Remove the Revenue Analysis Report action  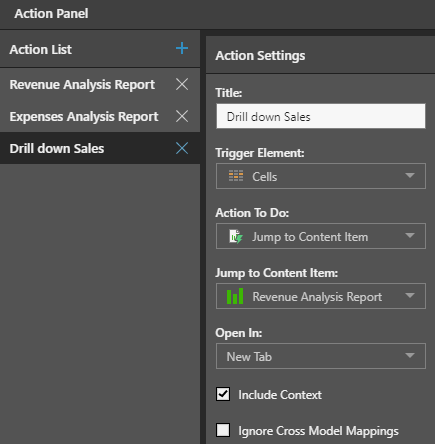[182, 84]
